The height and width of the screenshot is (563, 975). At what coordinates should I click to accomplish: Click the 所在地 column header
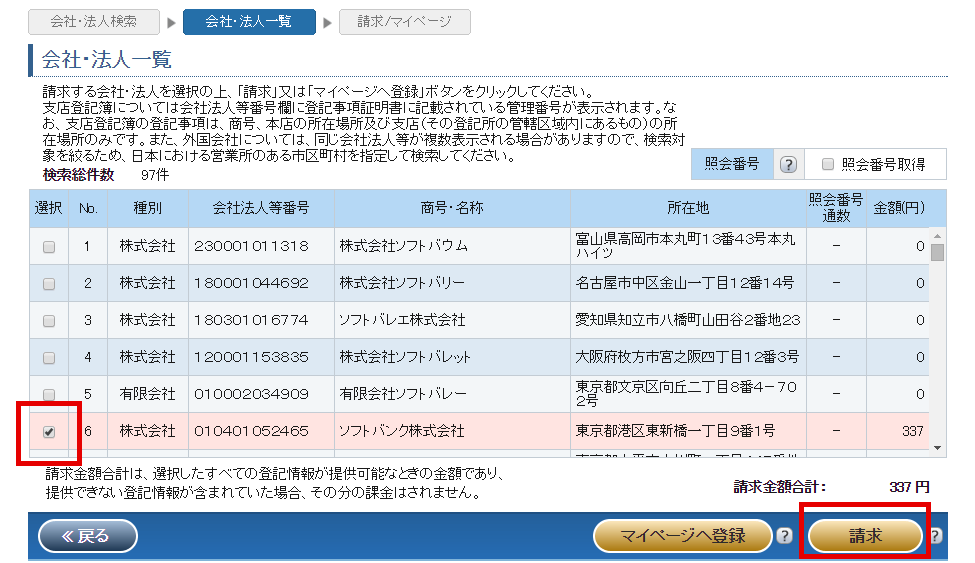[688, 208]
